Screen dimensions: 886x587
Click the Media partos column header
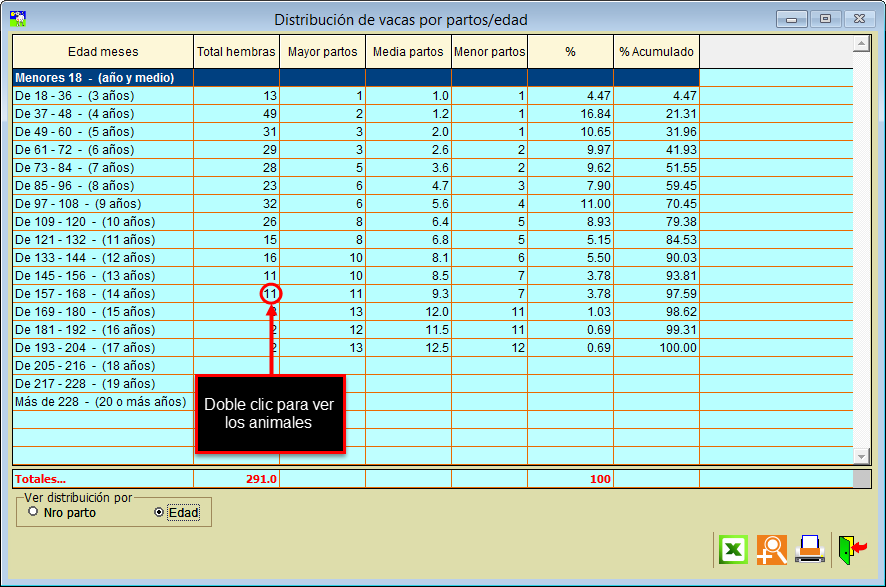408,52
